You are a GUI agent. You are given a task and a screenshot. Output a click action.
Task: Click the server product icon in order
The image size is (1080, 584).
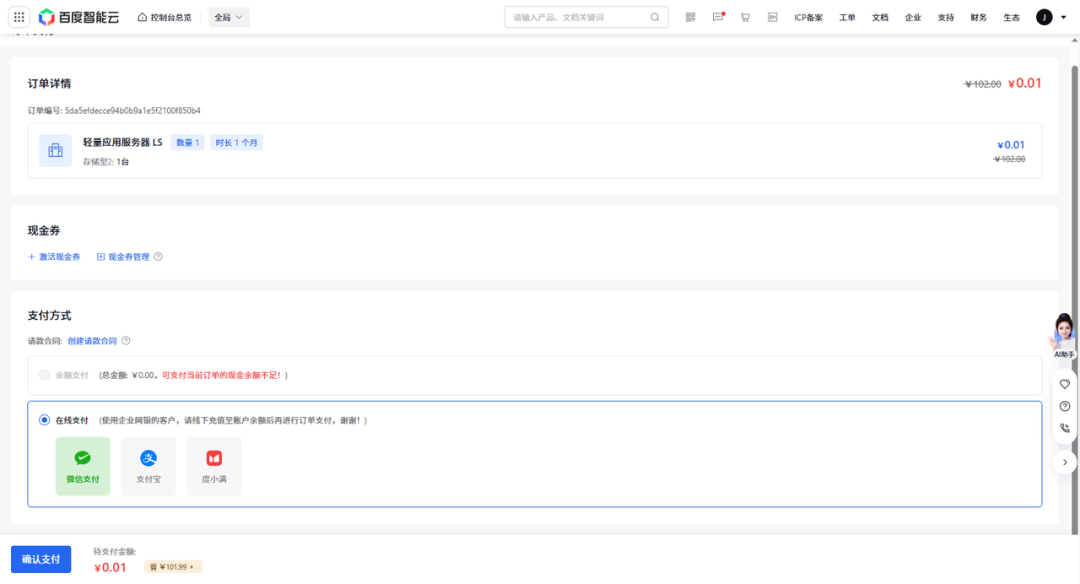click(x=55, y=150)
